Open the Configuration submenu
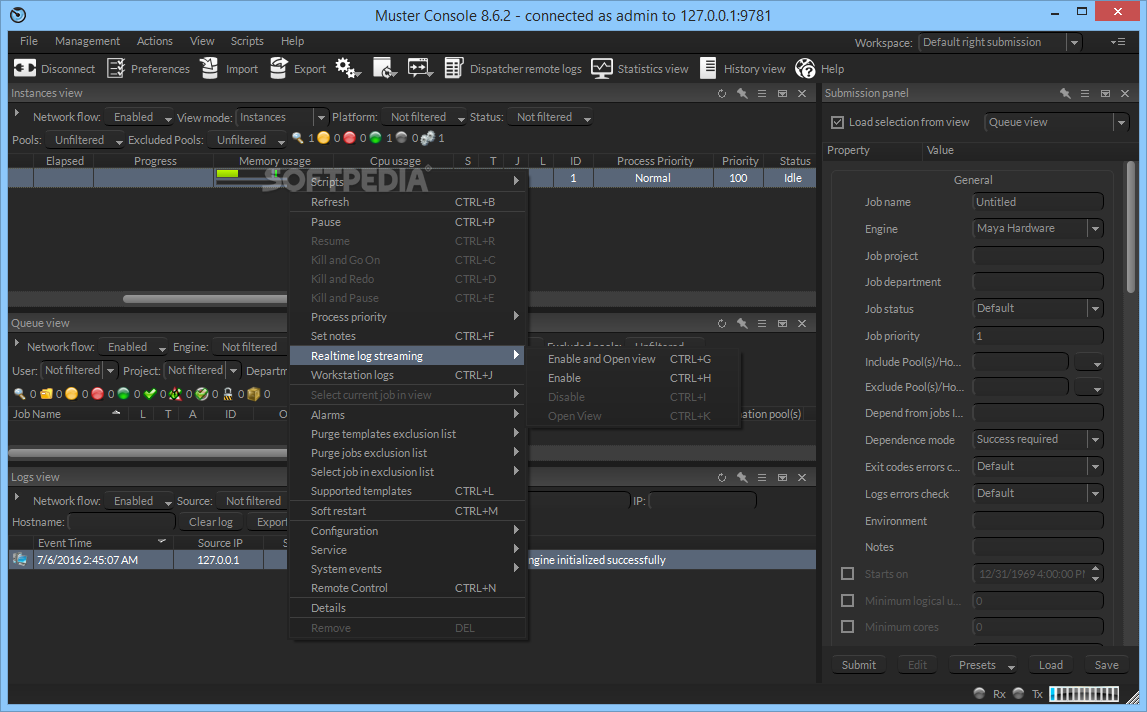The image size is (1147, 712). point(407,531)
